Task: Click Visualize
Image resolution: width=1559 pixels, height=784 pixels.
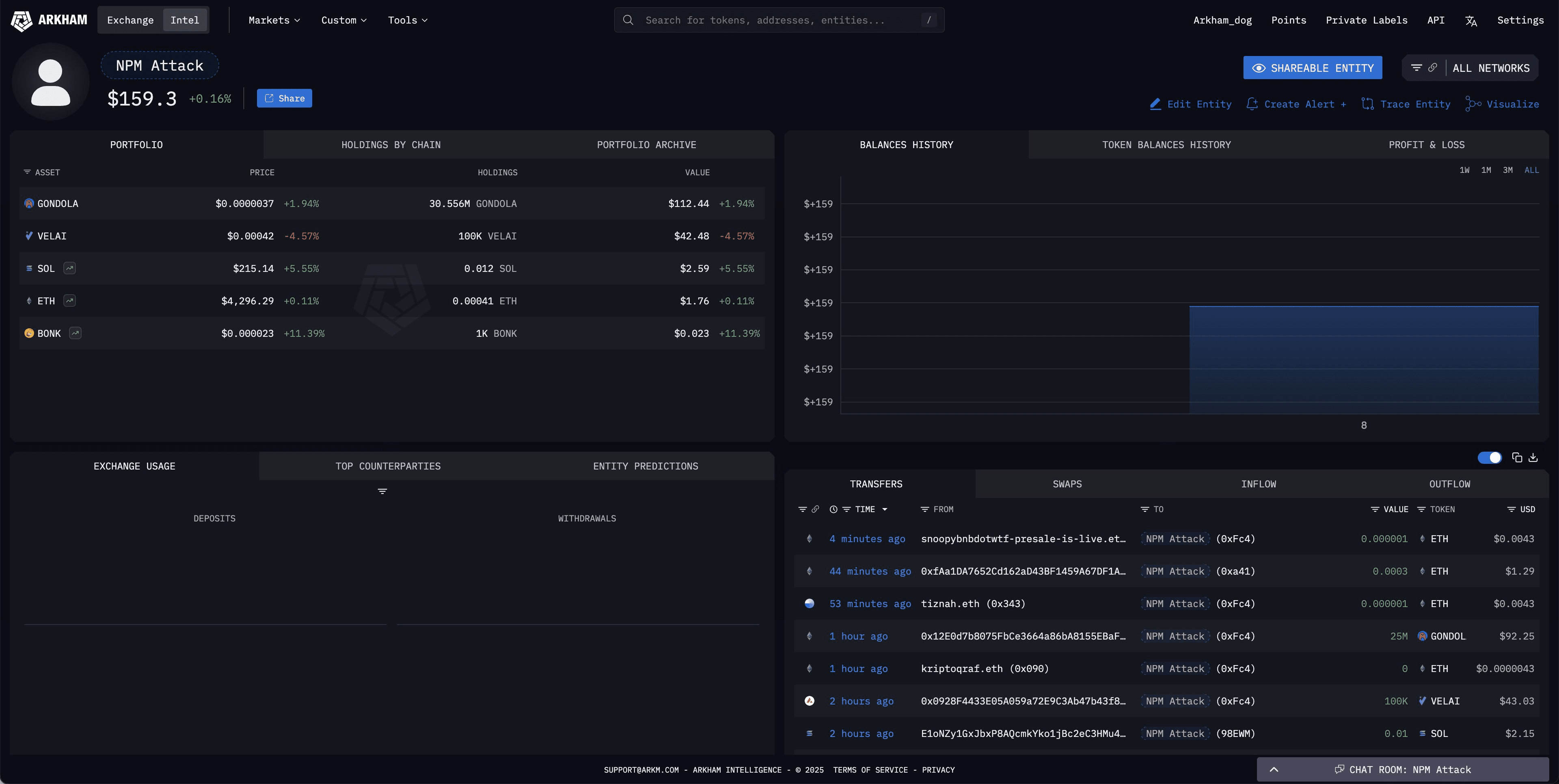Action: click(1502, 104)
